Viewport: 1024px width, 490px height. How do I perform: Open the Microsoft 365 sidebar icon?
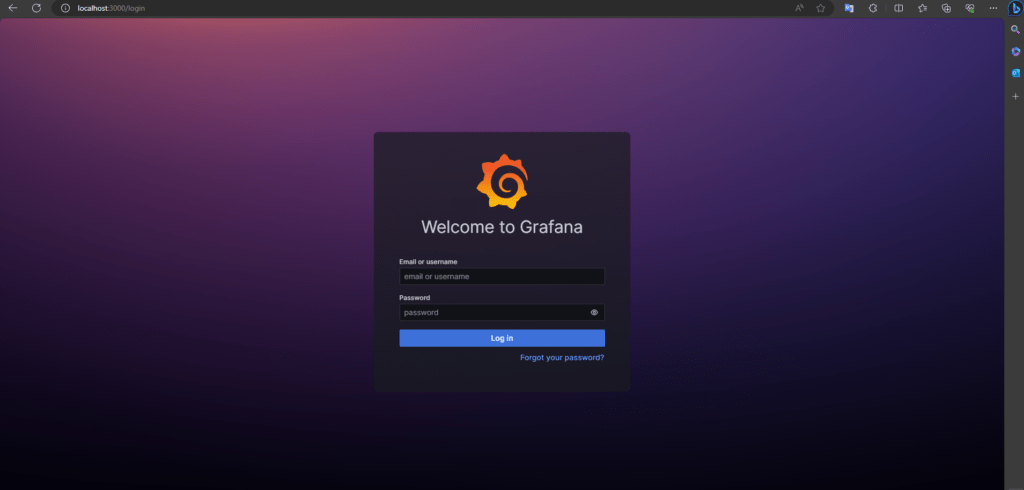click(x=1015, y=52)
